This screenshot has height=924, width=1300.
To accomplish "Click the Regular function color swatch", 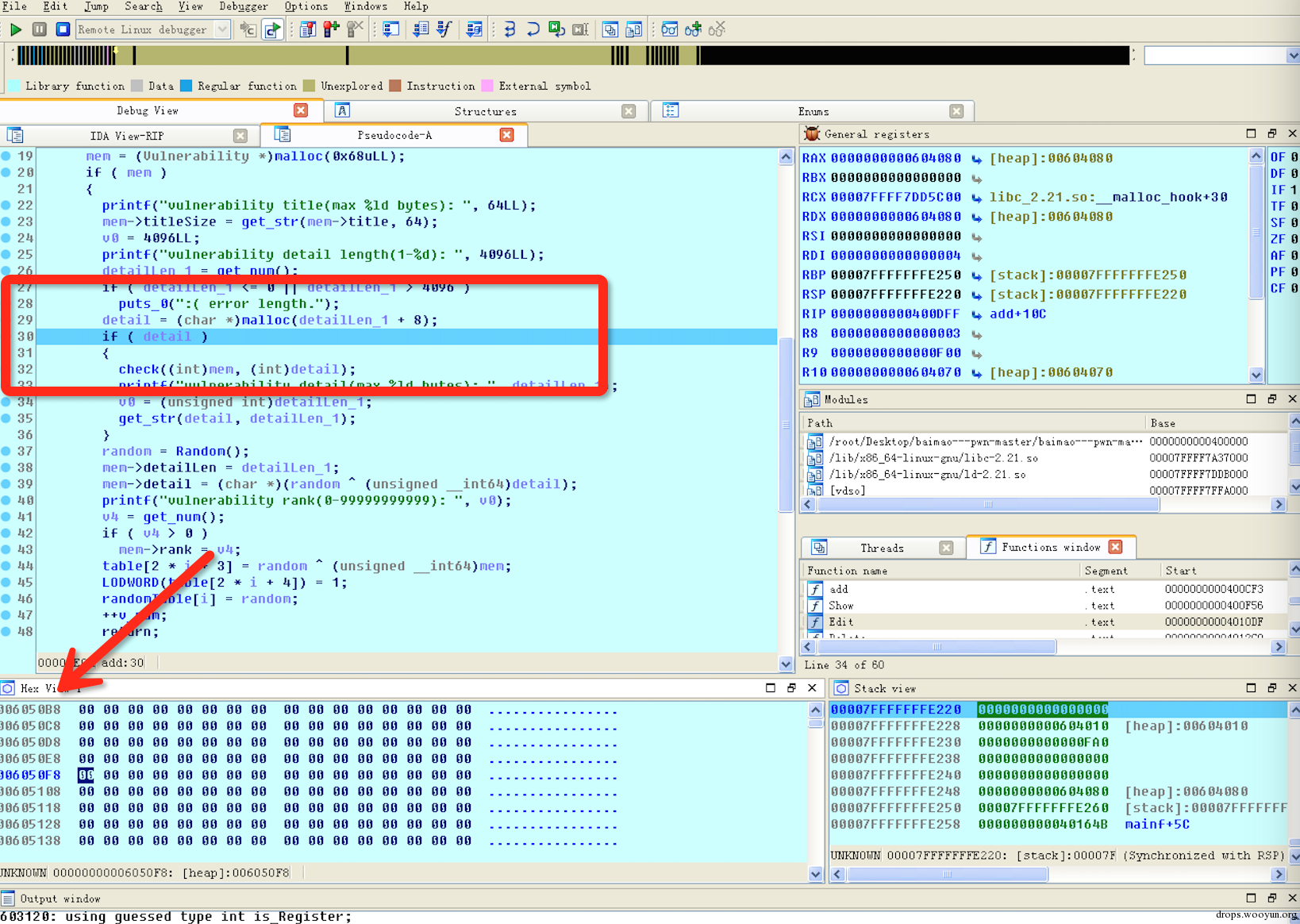I will click(x=186, y=86).
